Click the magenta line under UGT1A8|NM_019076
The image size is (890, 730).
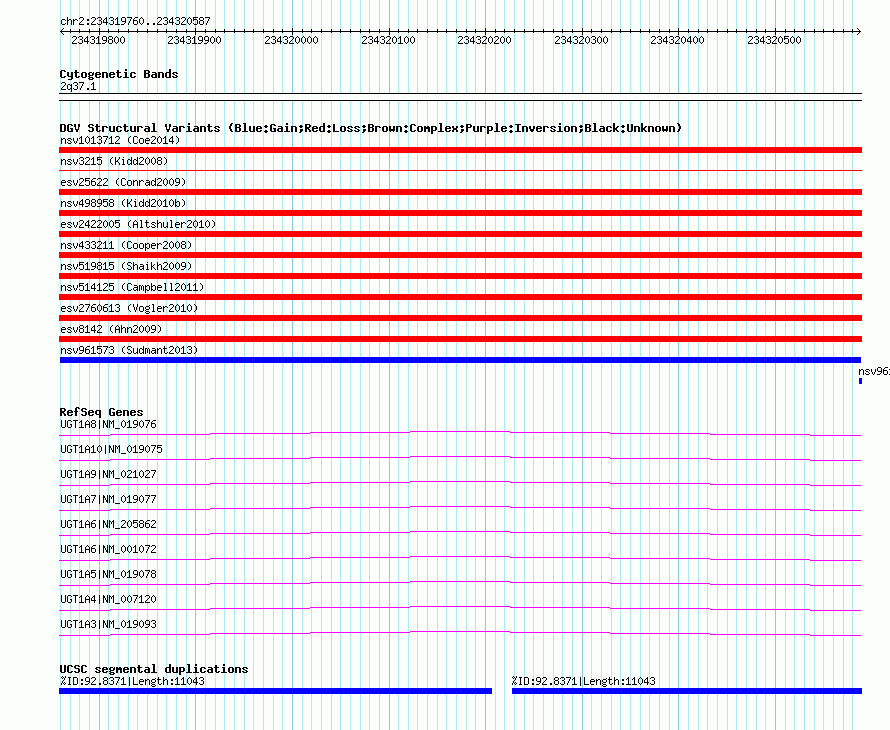click(460, 434)
